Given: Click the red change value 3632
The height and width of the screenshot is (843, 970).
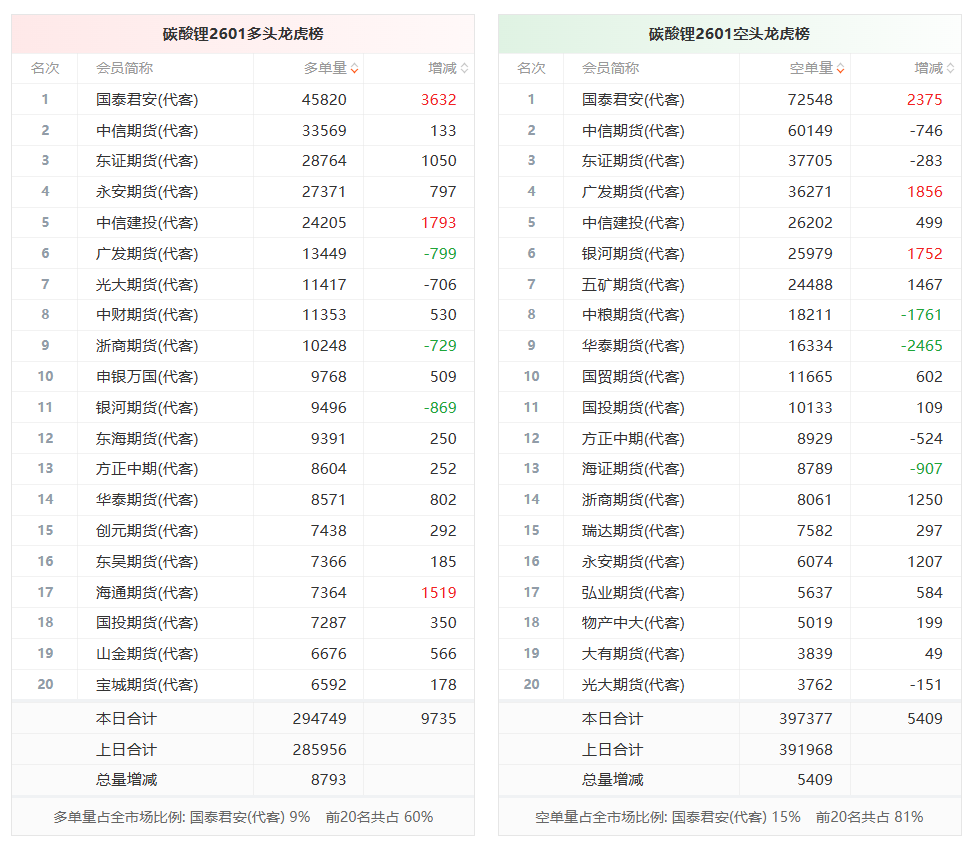Looking at the screenshot, I should pyautogui.click(x=439, y=100).
